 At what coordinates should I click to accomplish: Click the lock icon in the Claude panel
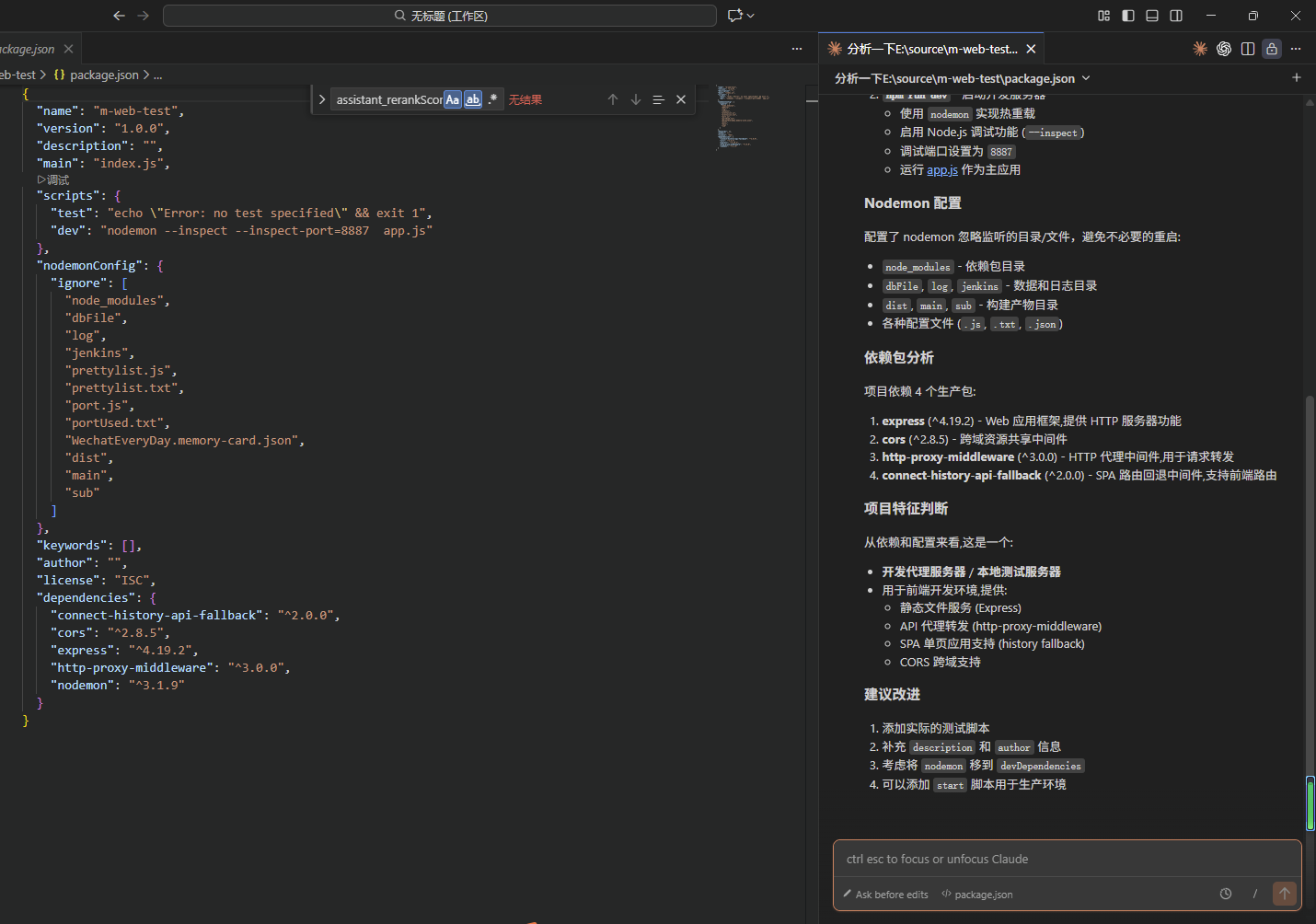point(1272,49)
